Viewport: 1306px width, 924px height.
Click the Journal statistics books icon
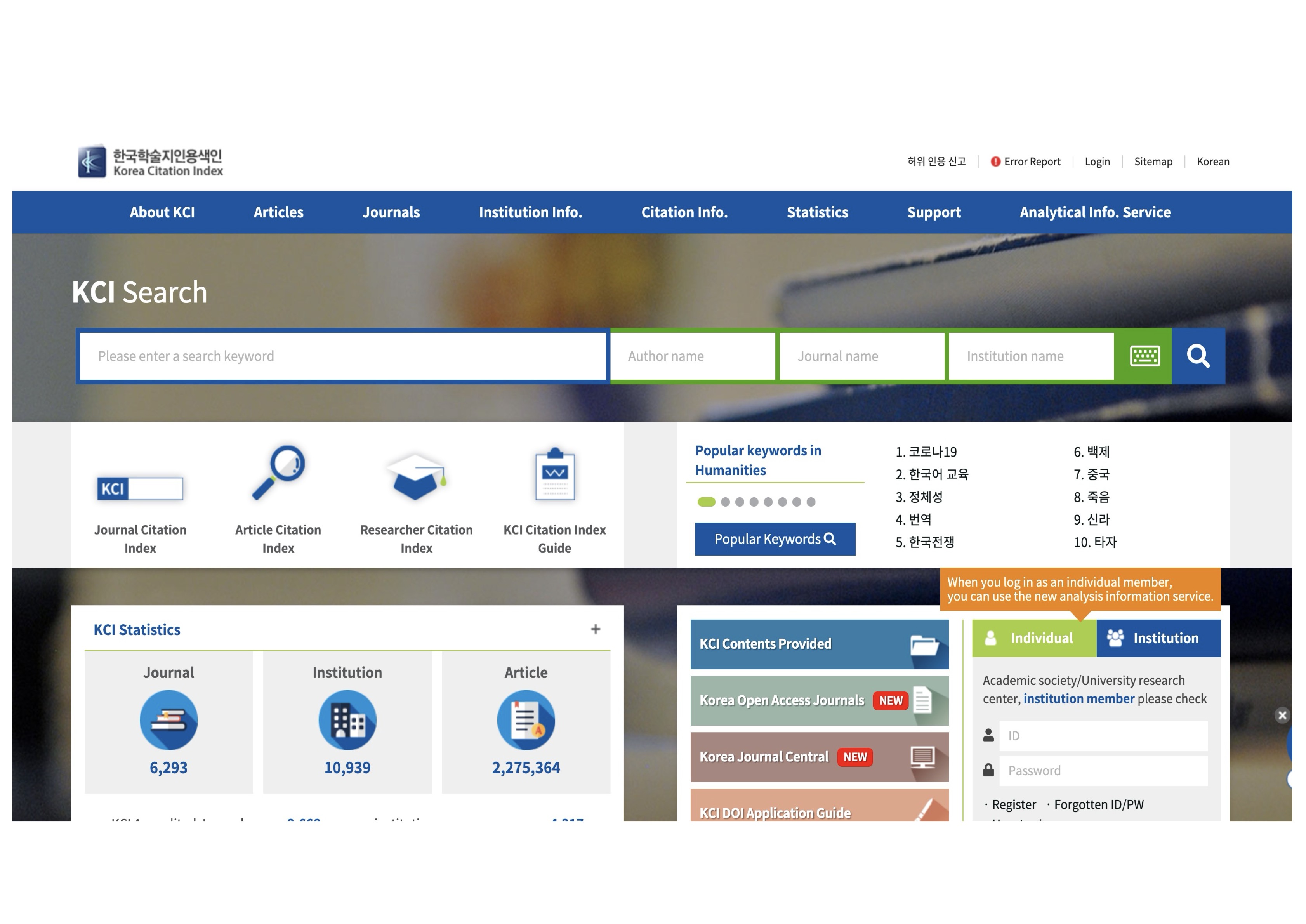tap(168, 720)
